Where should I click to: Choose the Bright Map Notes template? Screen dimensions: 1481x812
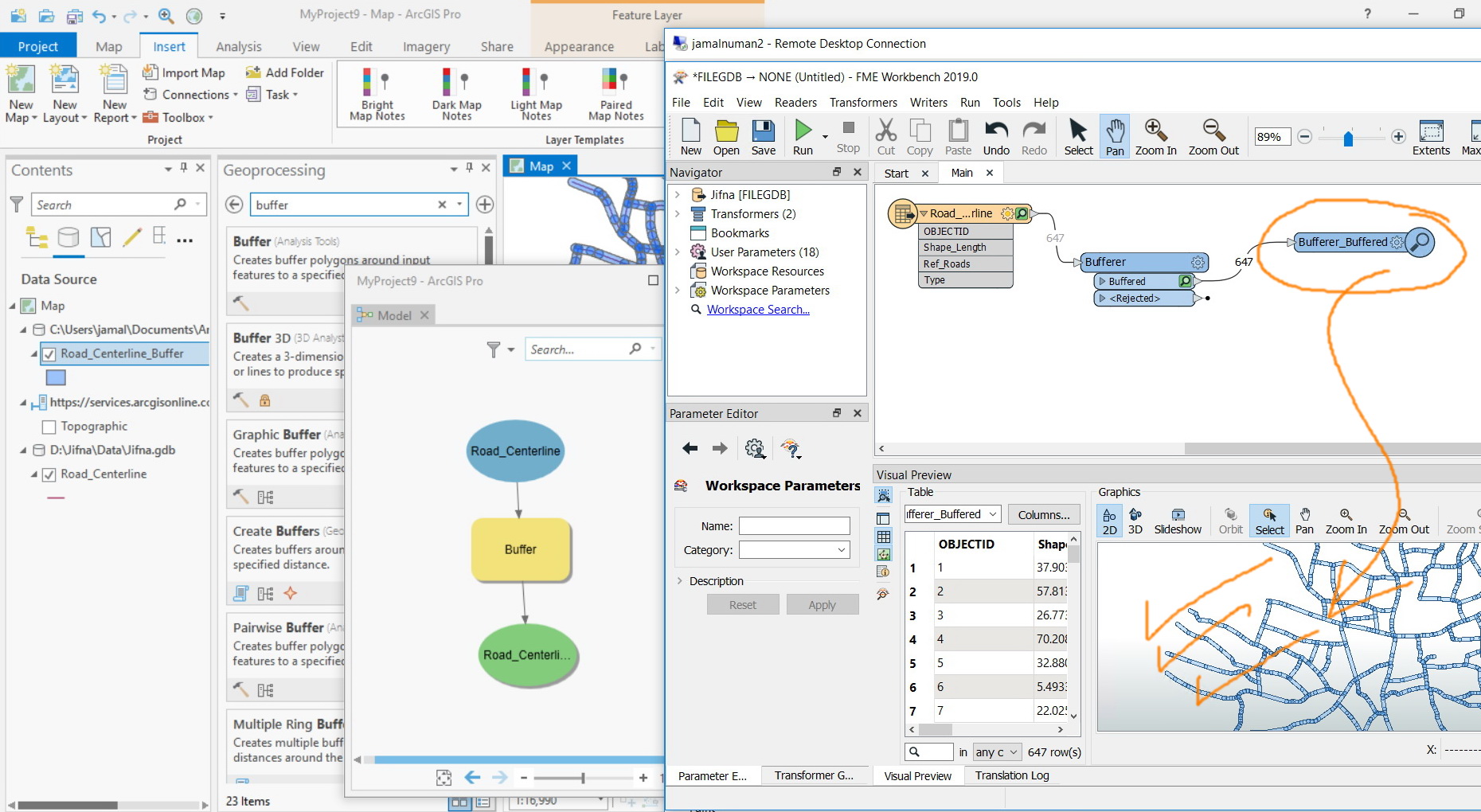click(x=377, y=94)
